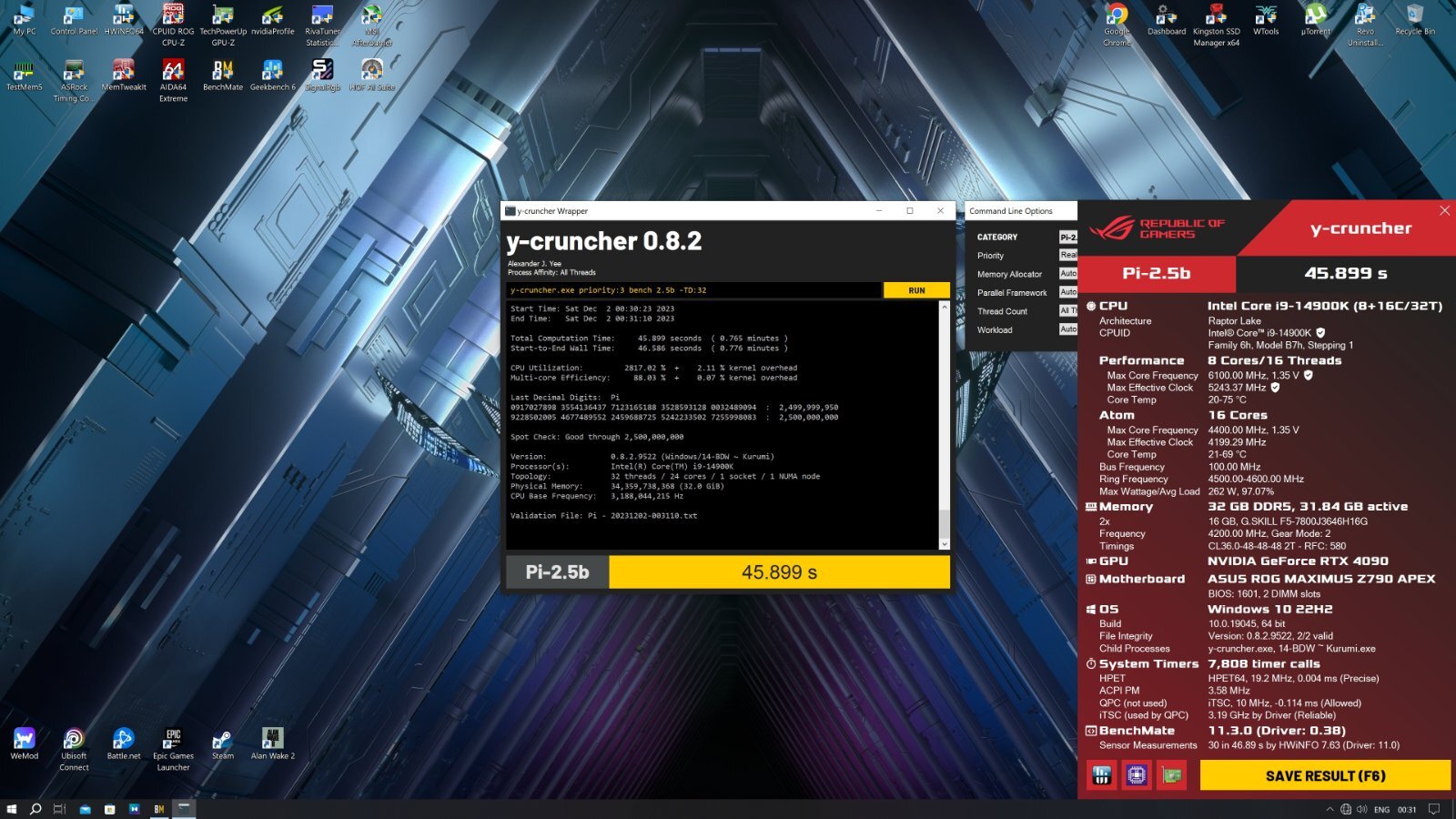Image resolution: width=1456 pixels, height=819 pixels.
Task: Close the BenchMate result panel
Action: (1444, 210)
